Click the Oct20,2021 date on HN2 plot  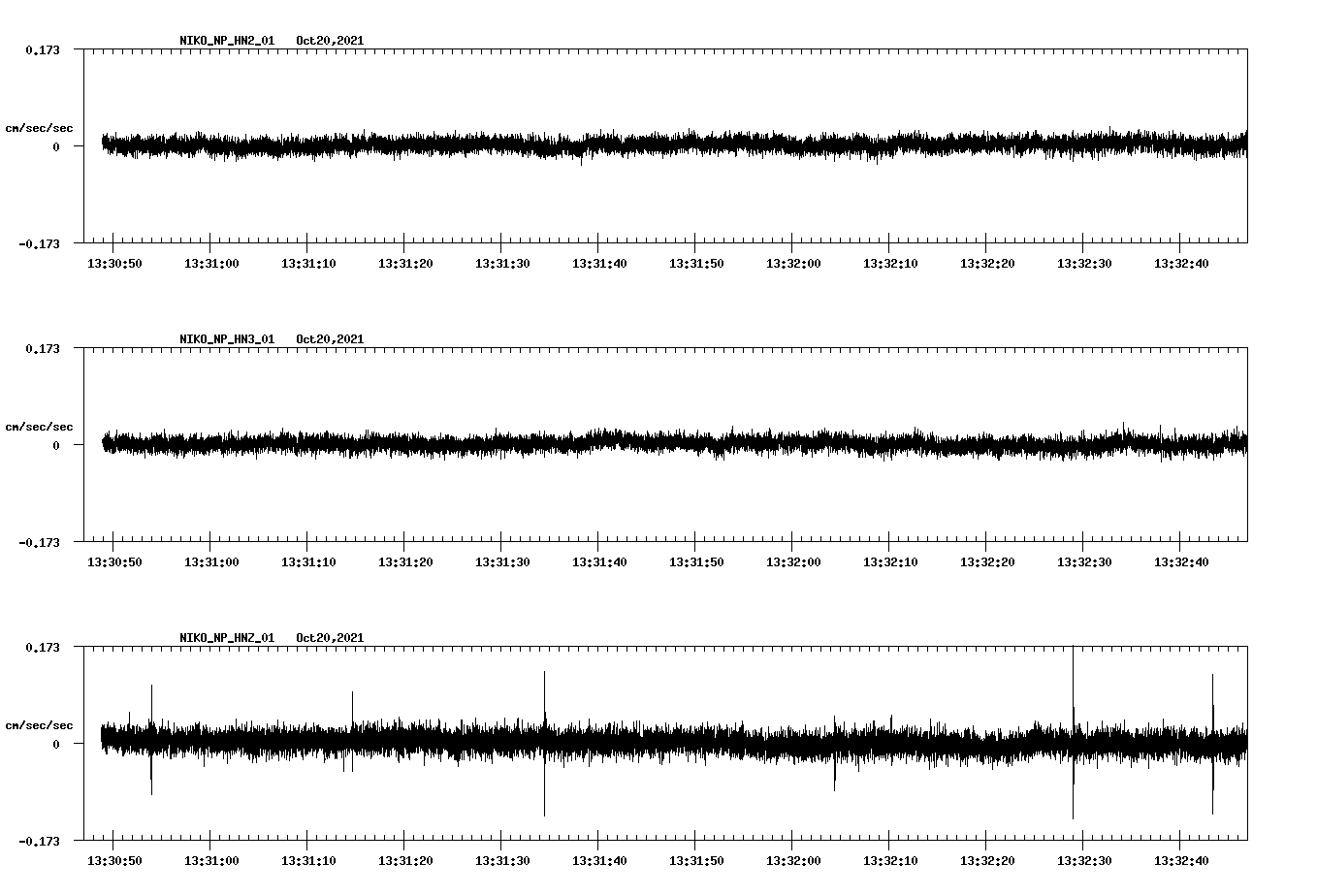click(330, 41)
